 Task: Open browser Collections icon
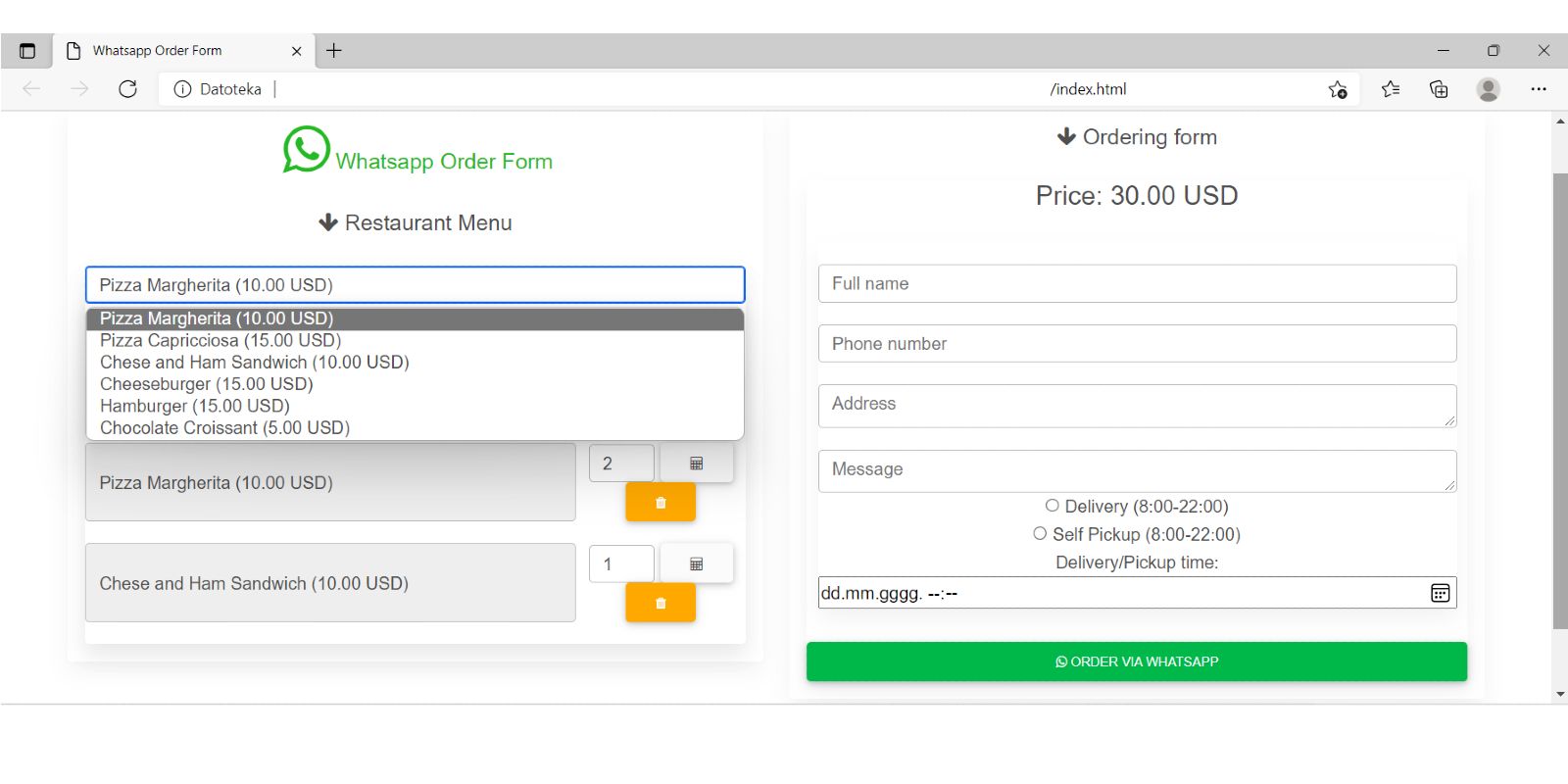click(x=1439, y=89)
